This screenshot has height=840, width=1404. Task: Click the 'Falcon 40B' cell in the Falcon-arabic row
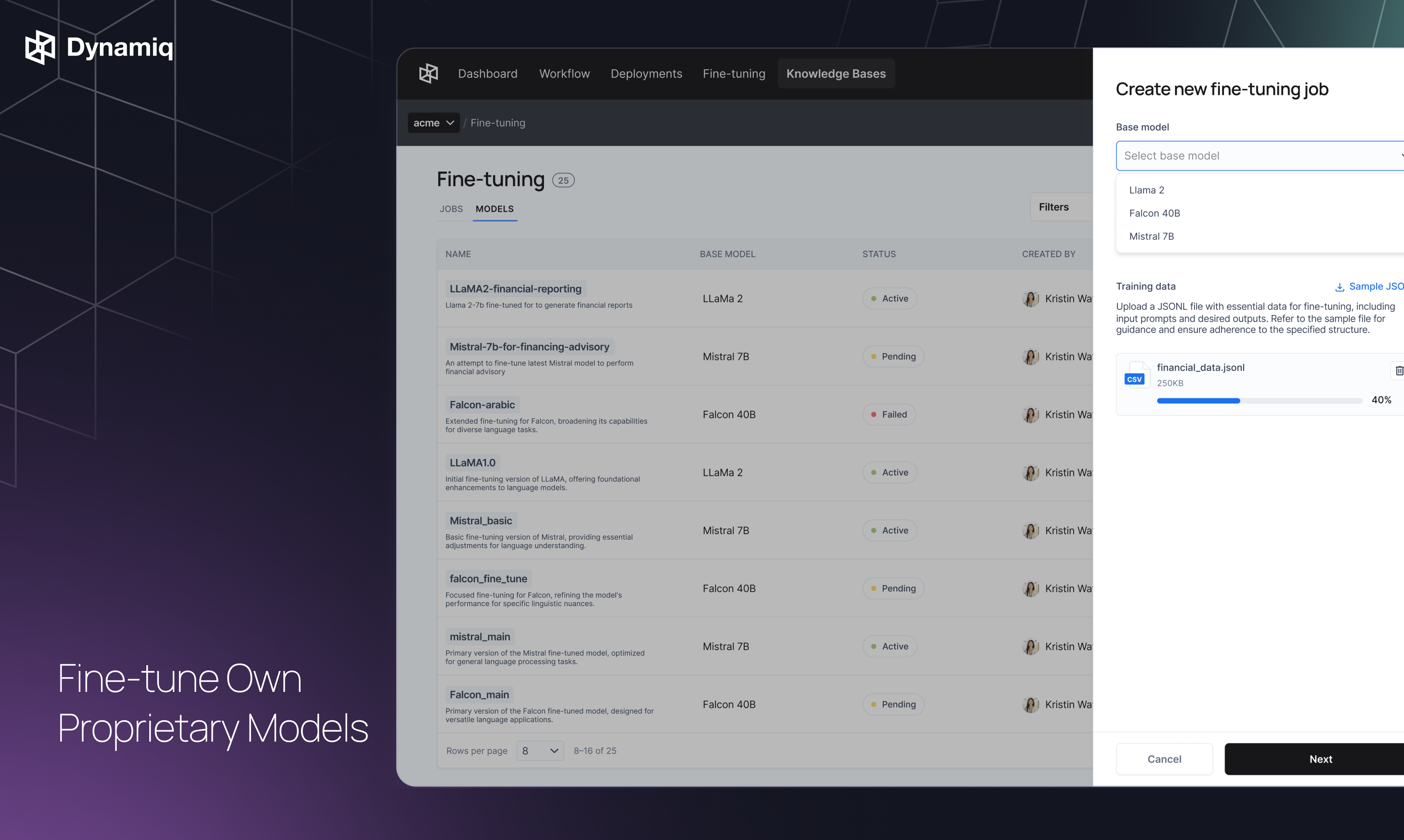(x=729, y=415)
